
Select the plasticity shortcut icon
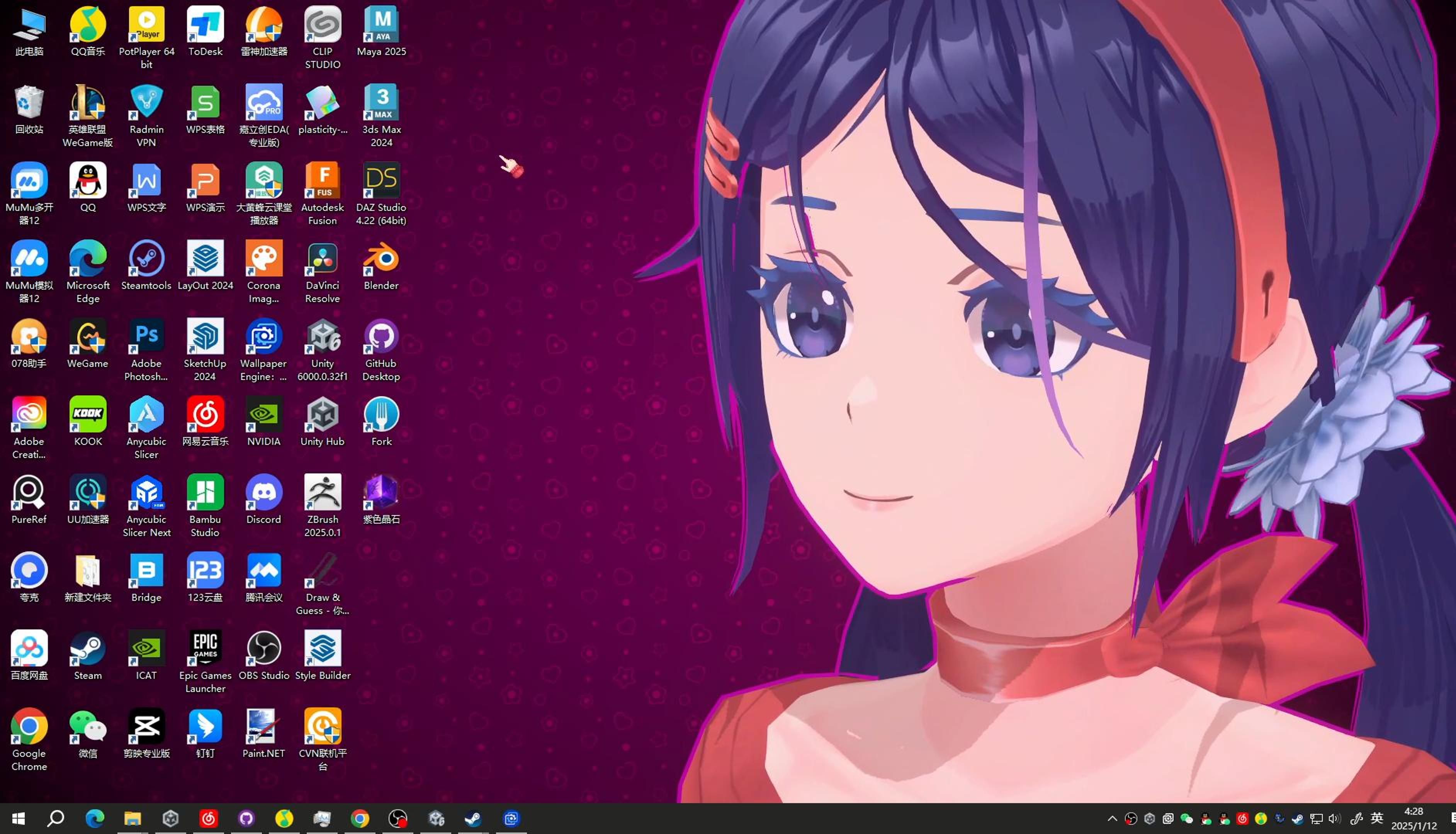pyautogui.click(x=323, y=109)
